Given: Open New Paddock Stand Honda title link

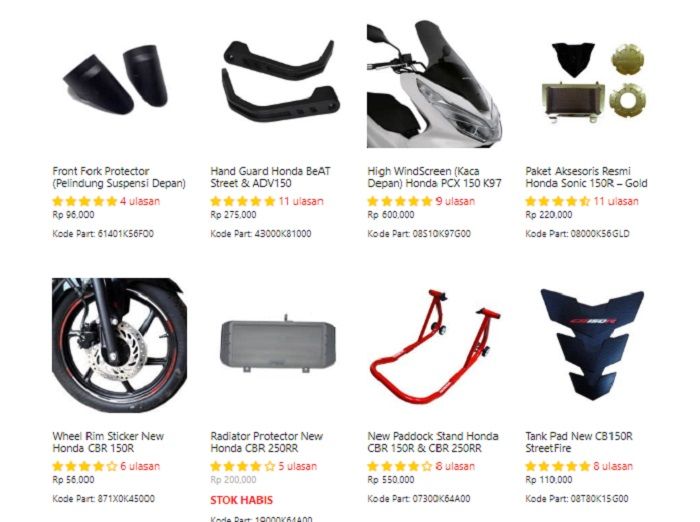Looking at the screenshot, I should 433,442.
